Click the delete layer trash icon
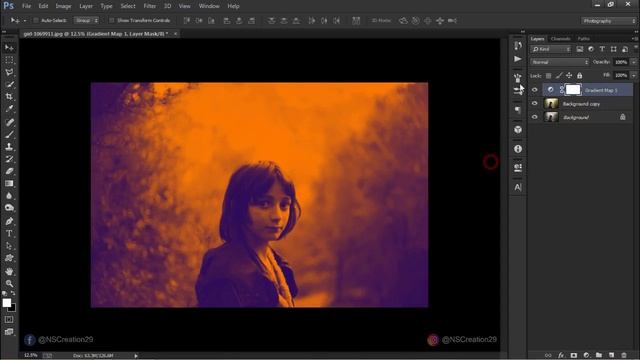The width and height of the screenshot is (640, 360). (x=624, y=355)
